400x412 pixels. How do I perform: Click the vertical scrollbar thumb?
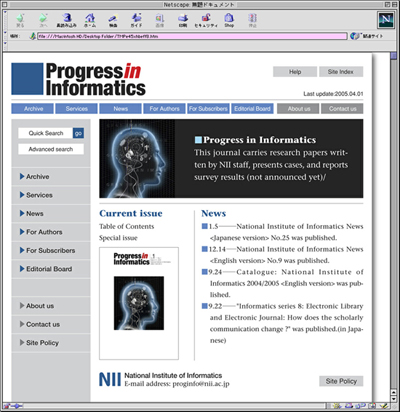[394, 55]
